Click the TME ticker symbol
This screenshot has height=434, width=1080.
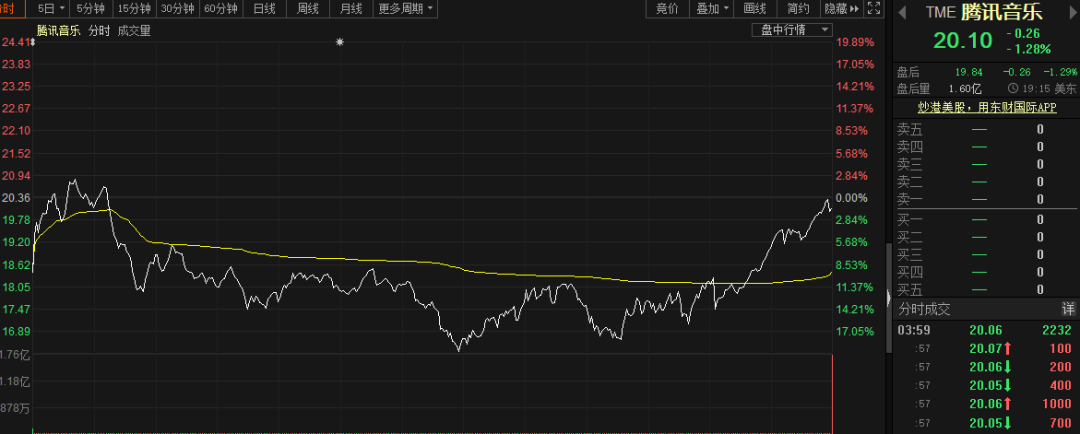(939, 12)
